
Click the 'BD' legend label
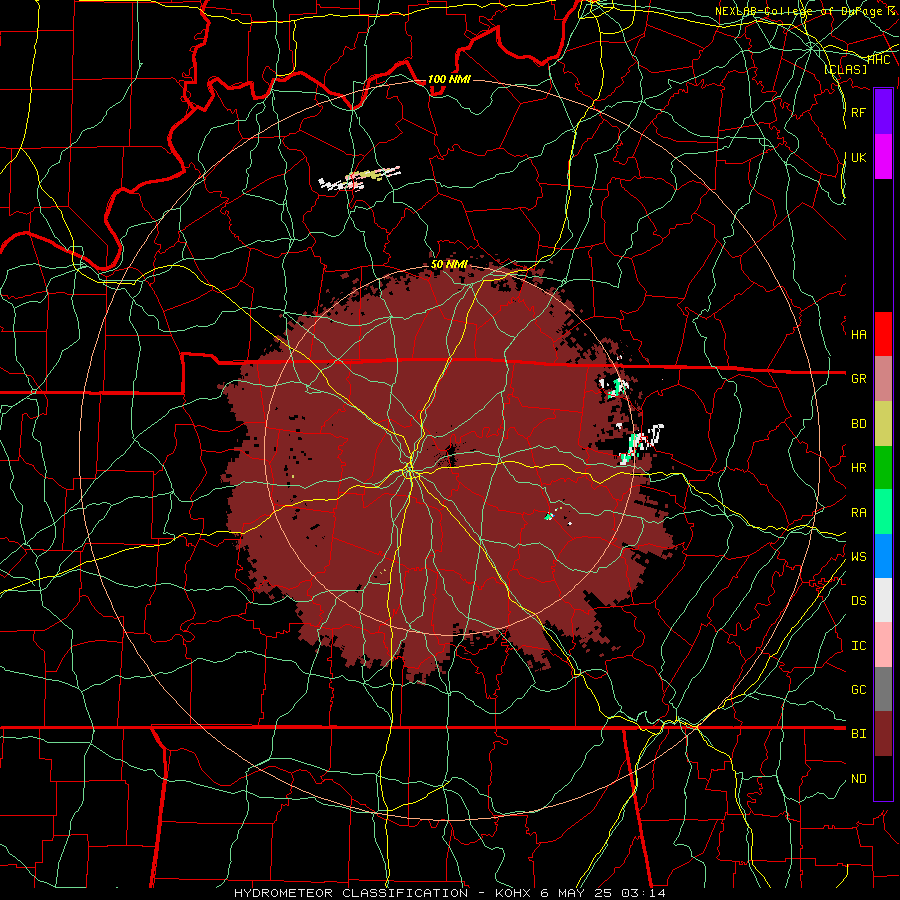pyautogui.click(x=858, y=424)
